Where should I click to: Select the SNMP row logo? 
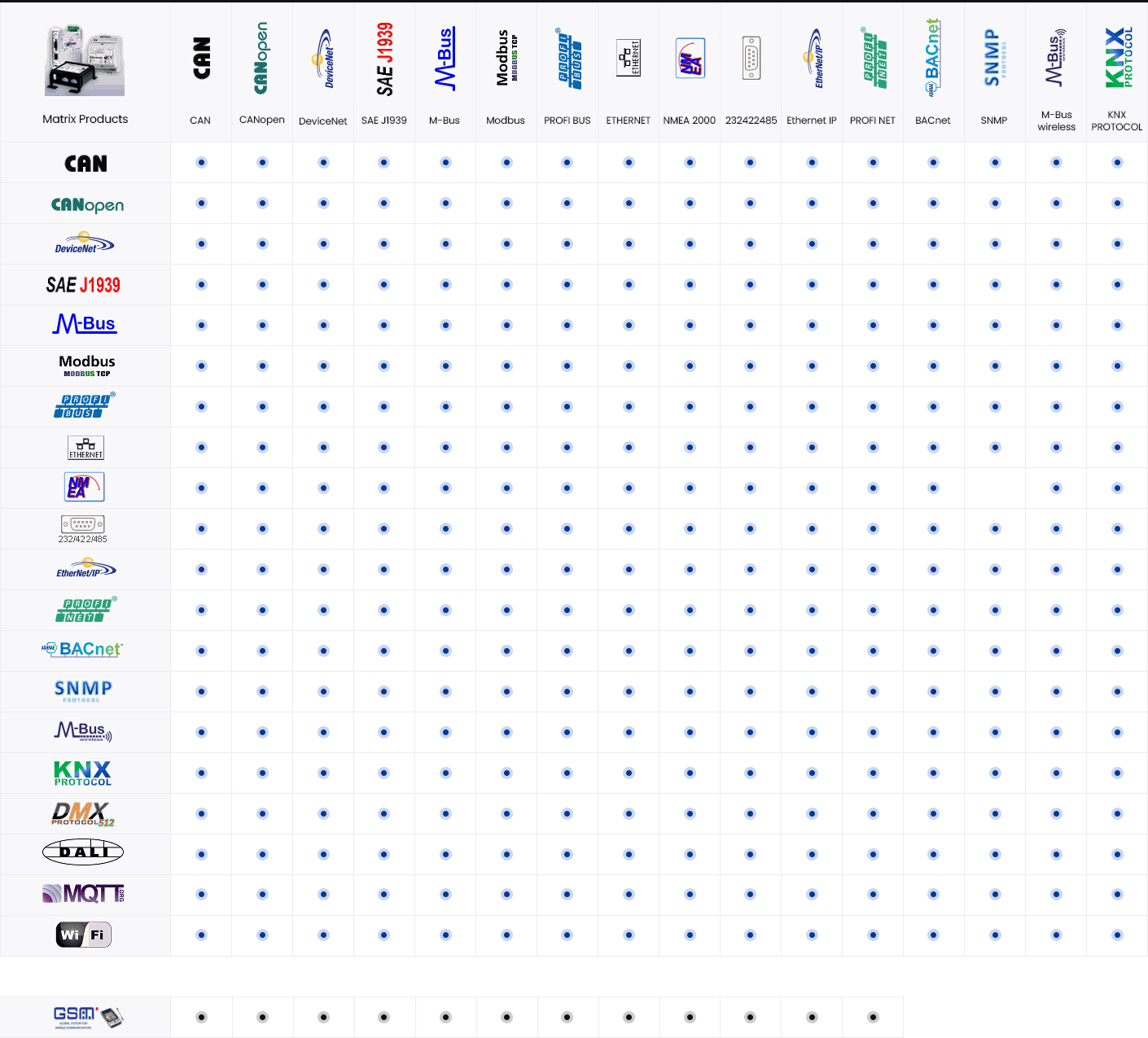(83, 691)
